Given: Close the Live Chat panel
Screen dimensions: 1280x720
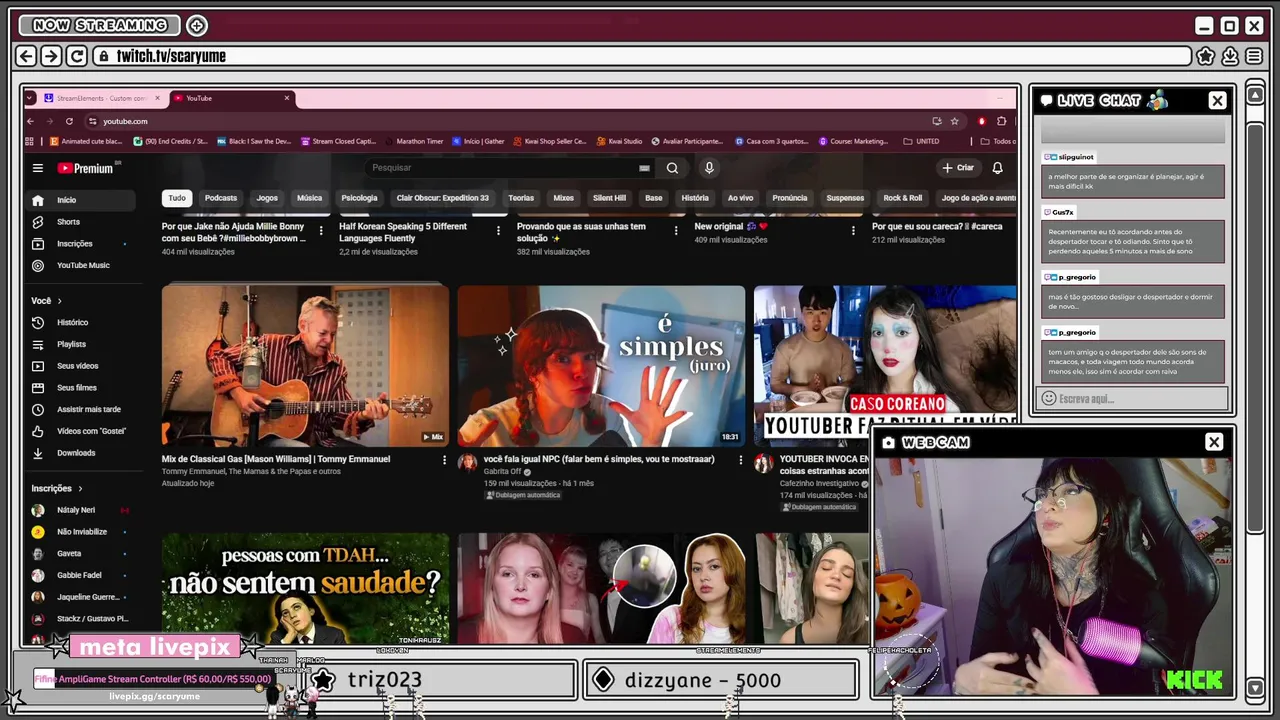Looking at the screenshot, I should click(1217, 100).
